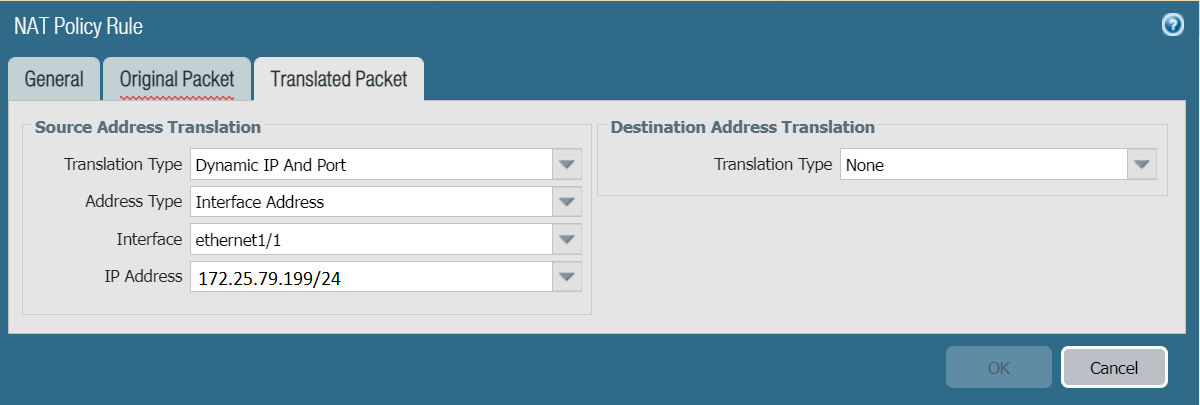Open the Original Packet tab
The height and width of the screenshot is (405, 1200).
click(177, 79)
